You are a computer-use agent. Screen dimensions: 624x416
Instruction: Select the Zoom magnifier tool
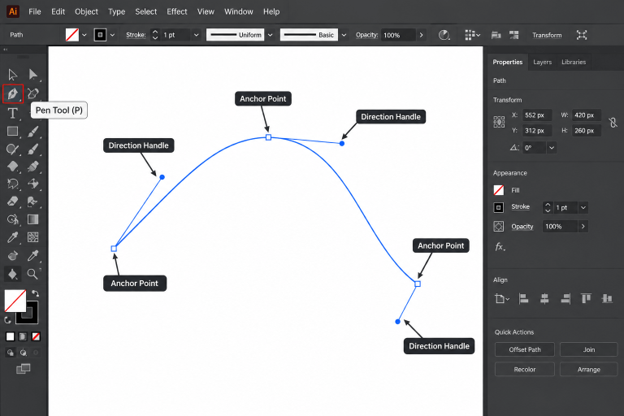(x=33, y=274)
